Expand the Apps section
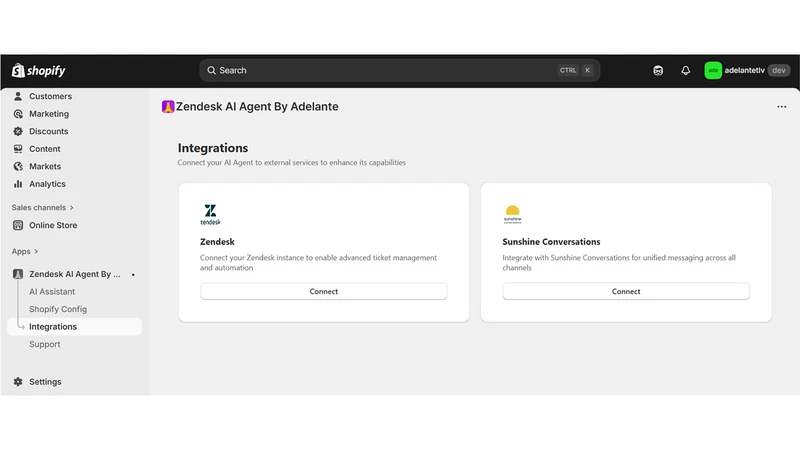 tap(25, 252)
